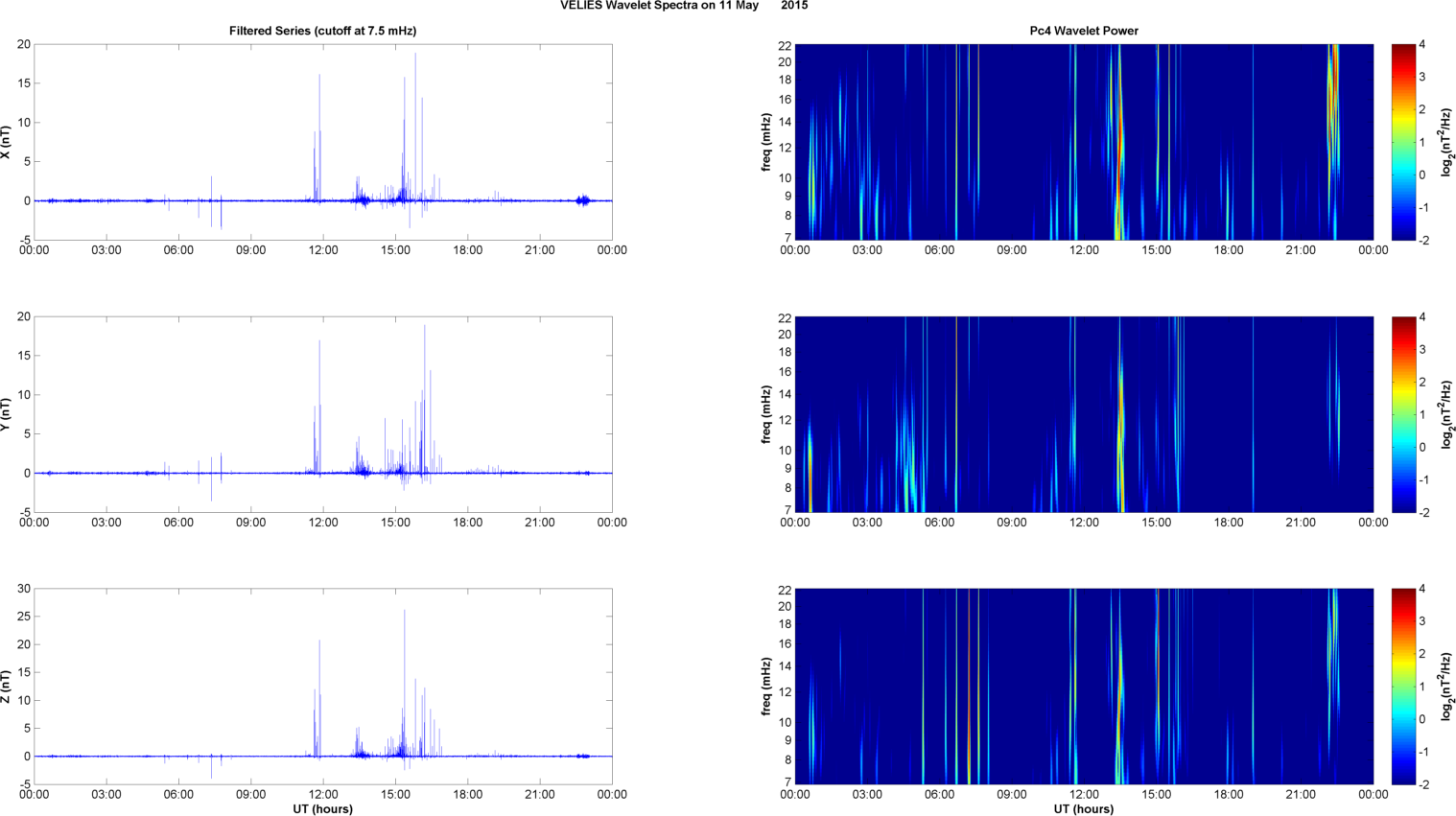Click the Y (nT) axis label
The height and width of the screenshot is (816, 1456).
(x=6, y=414)
